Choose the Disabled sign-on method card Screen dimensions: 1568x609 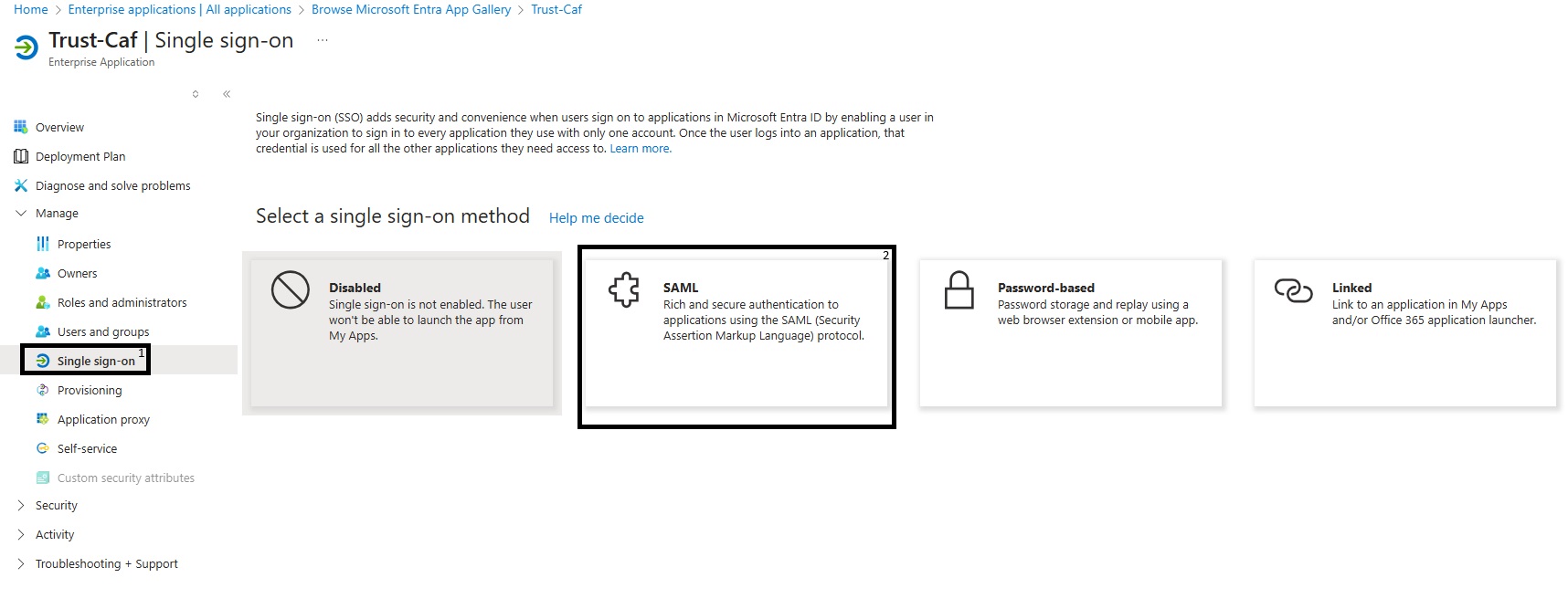[x=402, y=333]
